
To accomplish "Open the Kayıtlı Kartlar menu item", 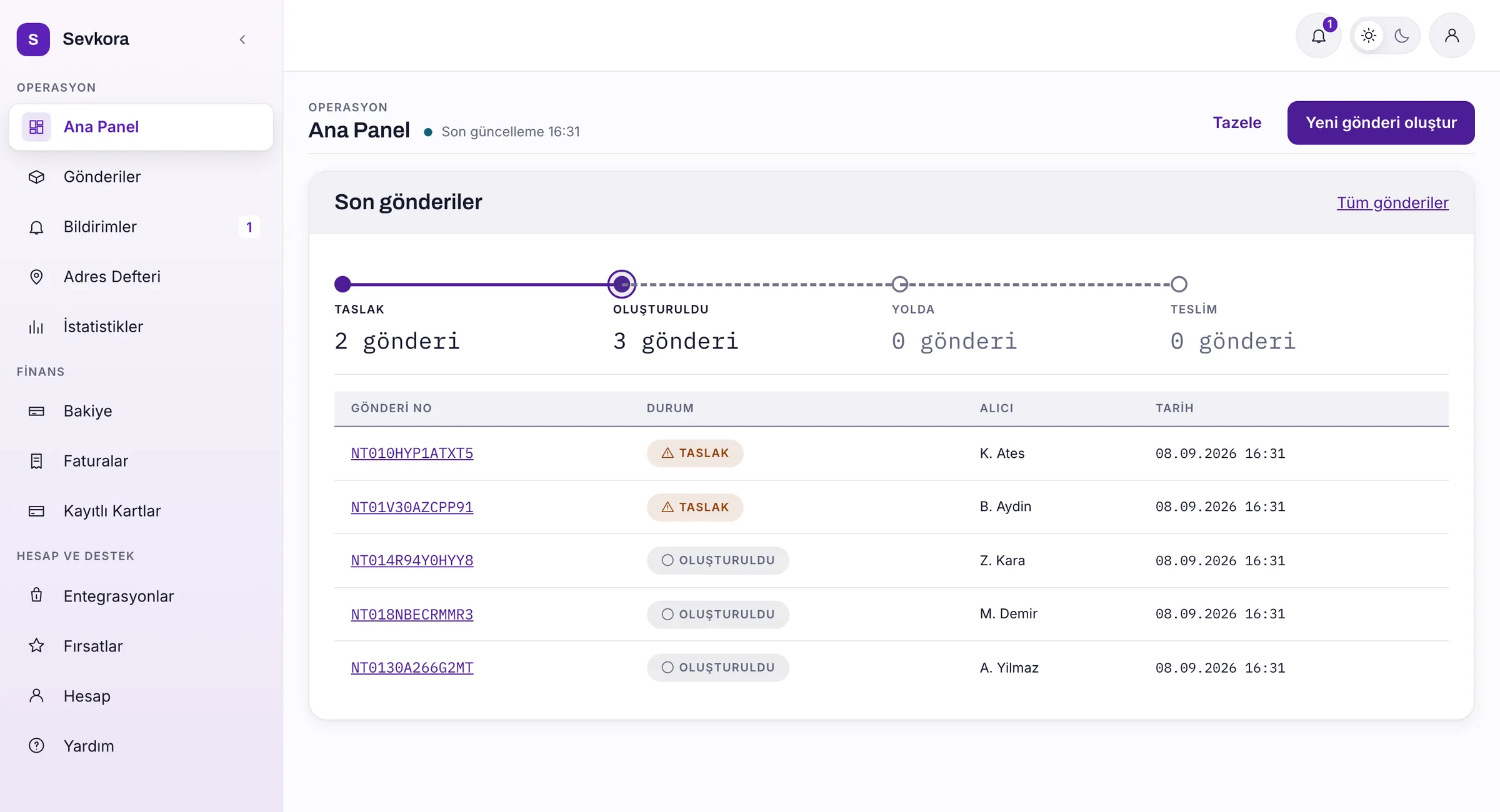I will [141, 511].
